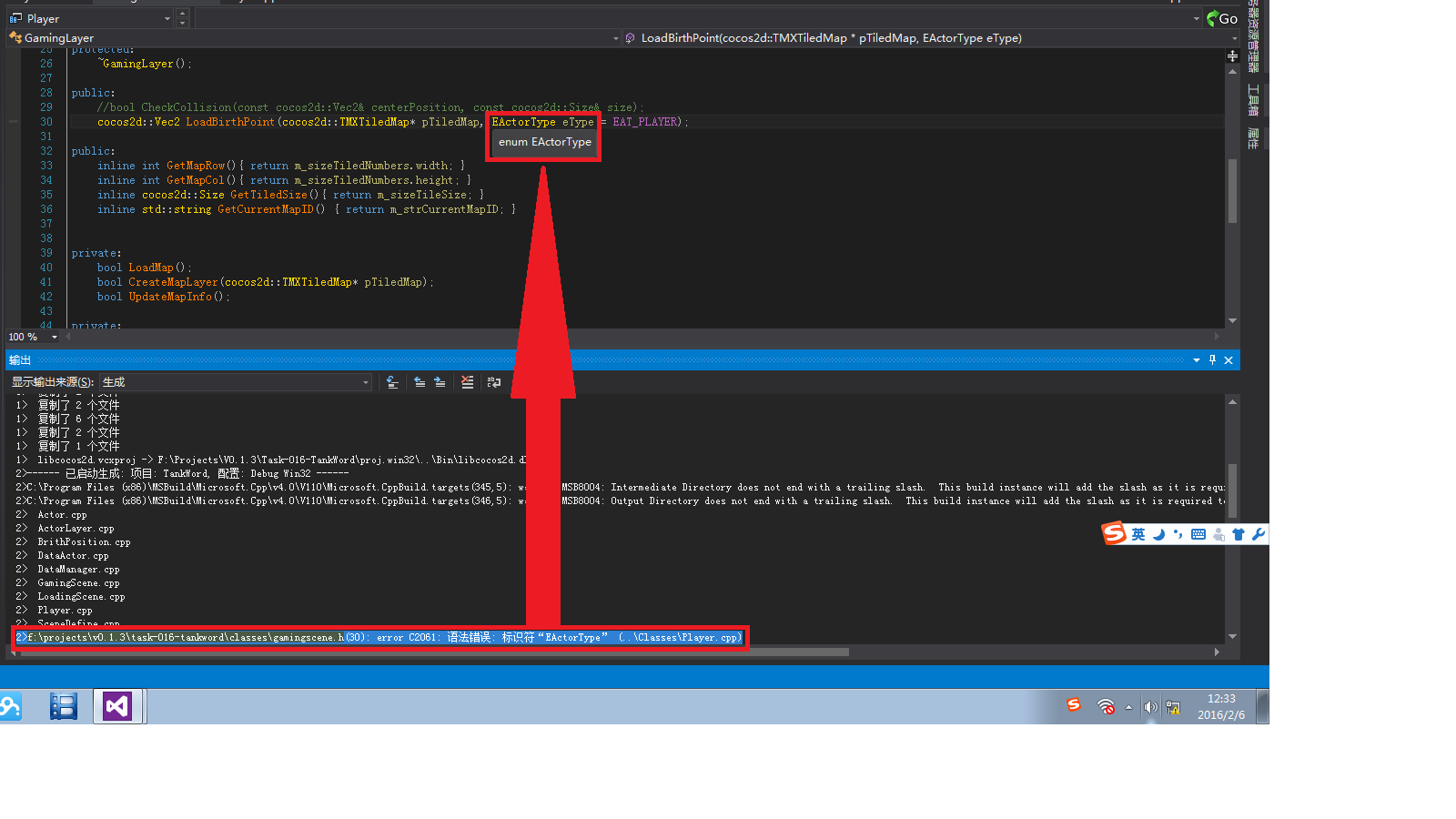Click the blue cloud app taskbar icon
This screenshot has width=1456, height=819.
point(10,706)
